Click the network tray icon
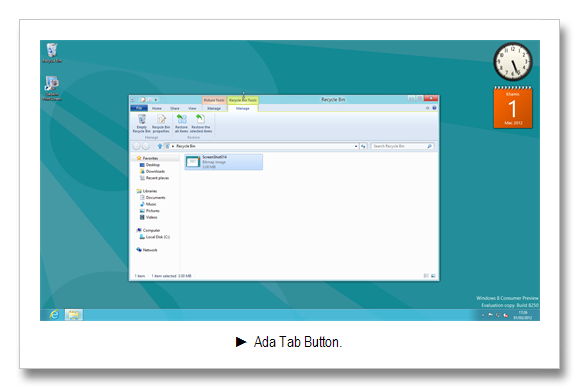The width and height of the screenshot is (580, 389). 498,315
